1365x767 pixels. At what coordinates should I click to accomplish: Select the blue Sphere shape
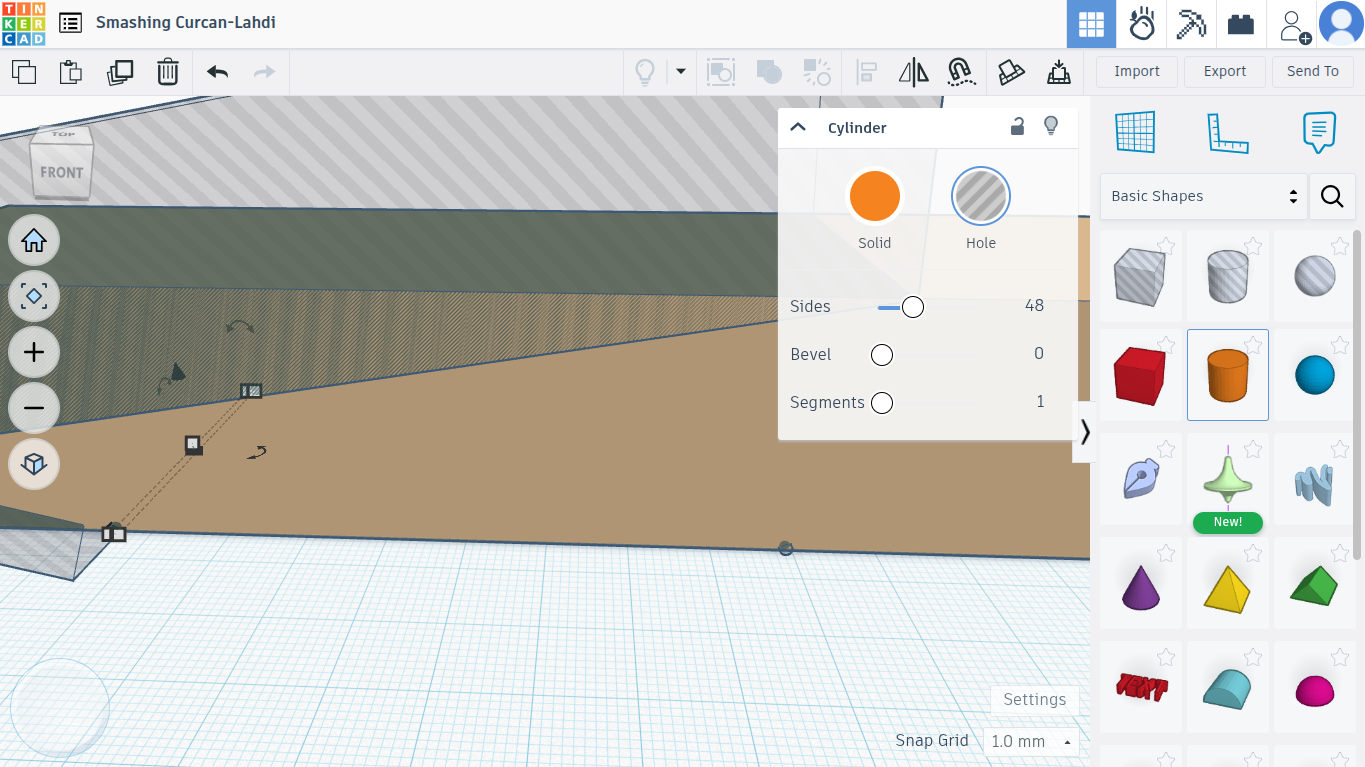(x=1314, y=376)
